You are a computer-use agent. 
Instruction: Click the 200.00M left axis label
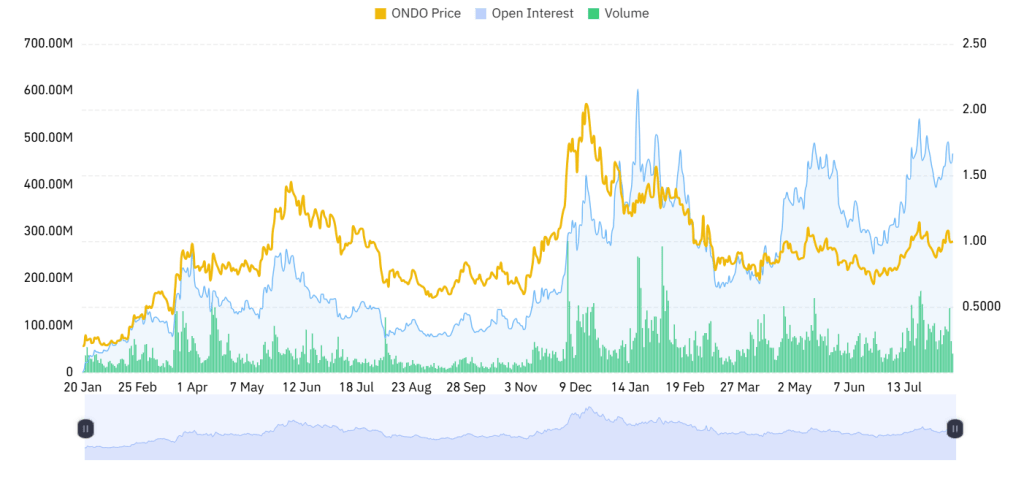(48, 278)
